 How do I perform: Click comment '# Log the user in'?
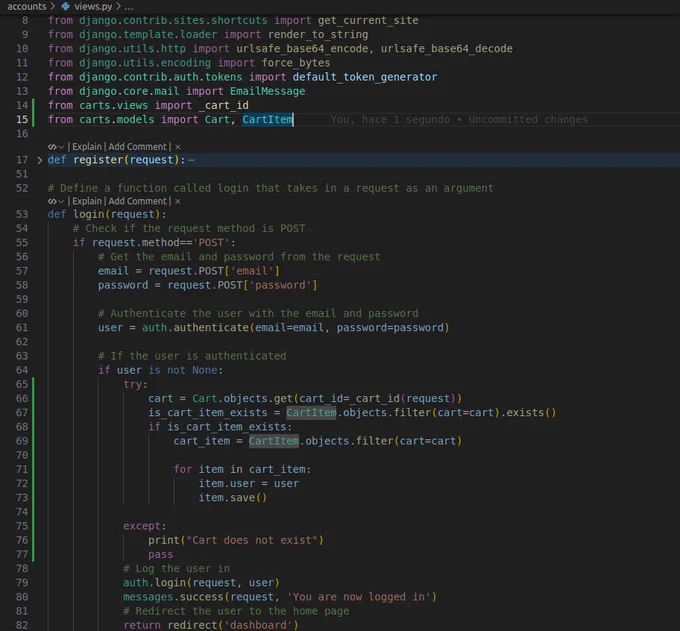point(177,569)
